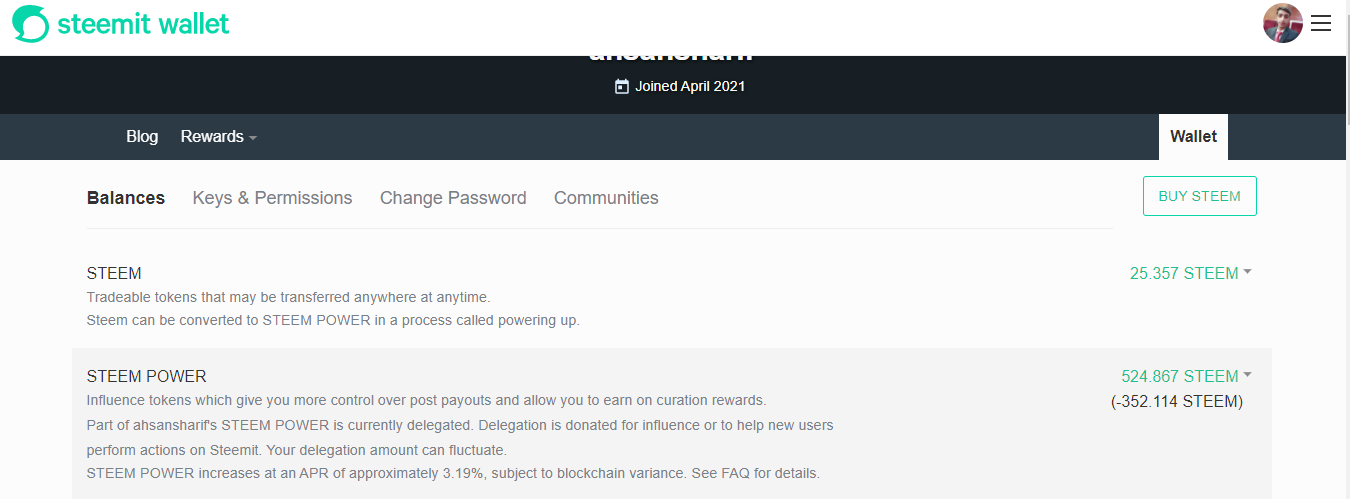The image size is (1350, 499).
Task: Click the "steemit wallet" wordmark text
Action: (x=144, y=24)
